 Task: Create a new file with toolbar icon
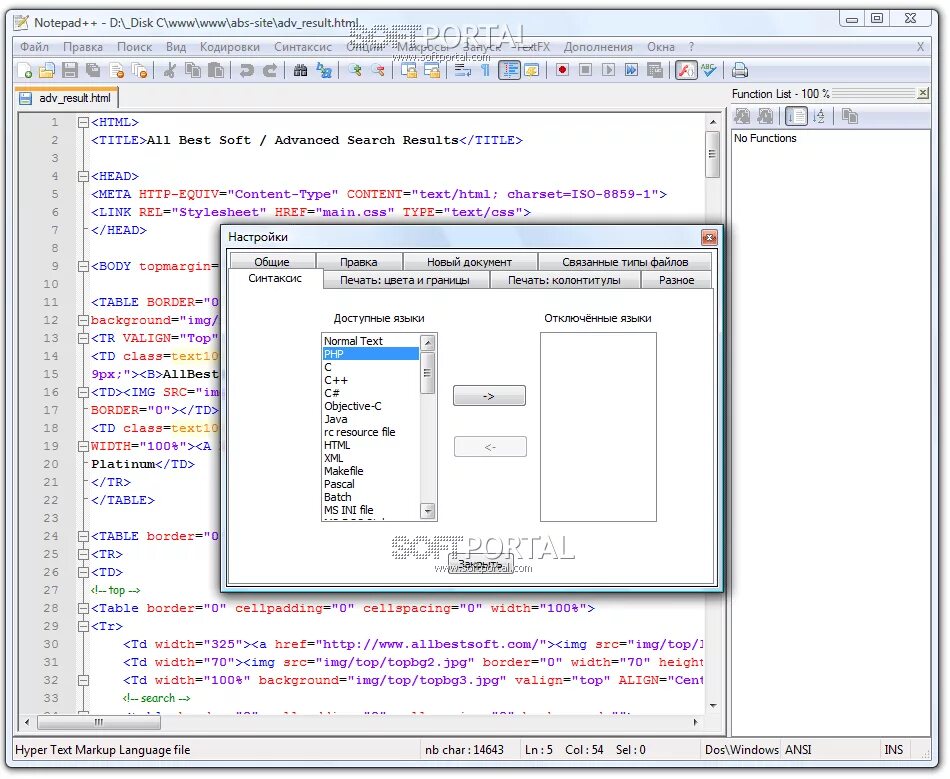tap(24, 70)
